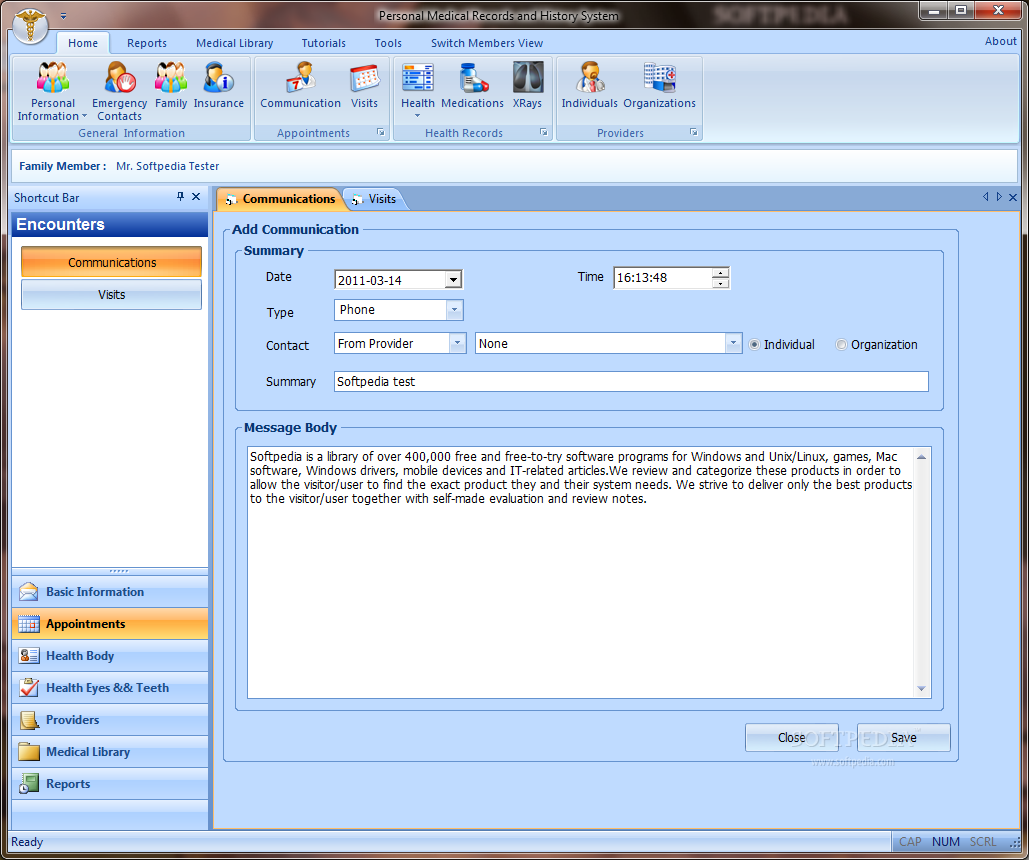Expand the Type dropdown showing Phone
Viewport: 1029px width, 860px height.
click(x=454, y=310)
